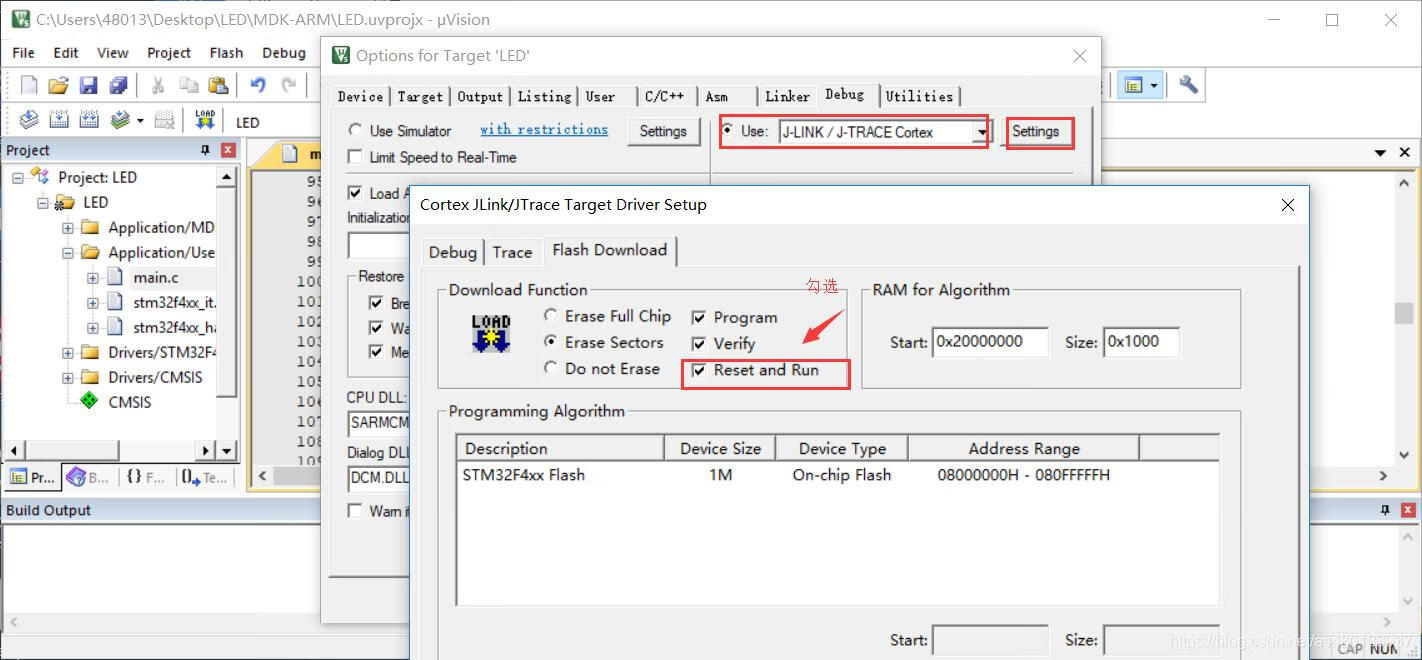Switch to the Trace tab
The height and width of the screenshot is (660, 1422).
(512, 252)
